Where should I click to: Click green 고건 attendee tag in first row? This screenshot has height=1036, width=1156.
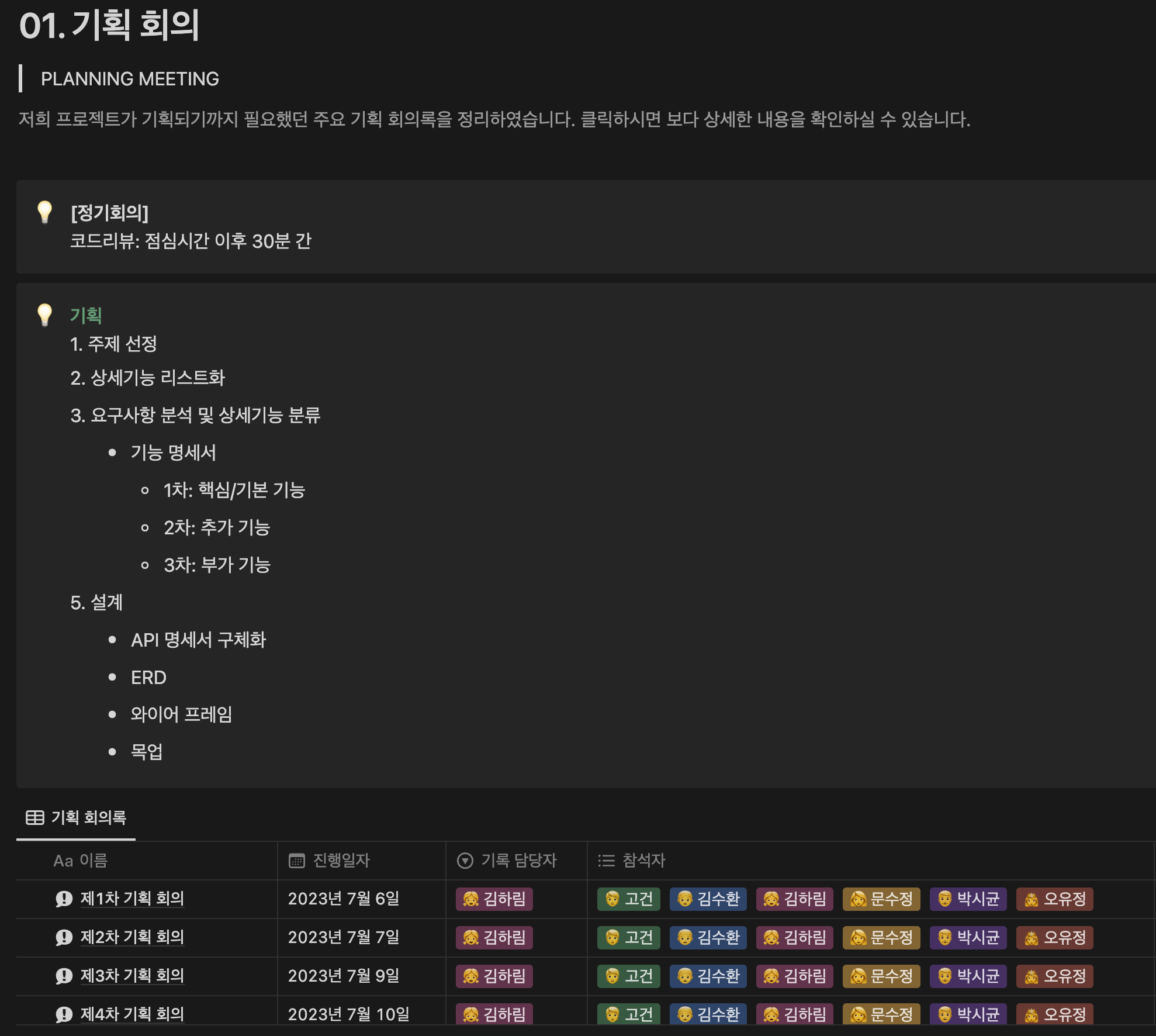(629, 899)
